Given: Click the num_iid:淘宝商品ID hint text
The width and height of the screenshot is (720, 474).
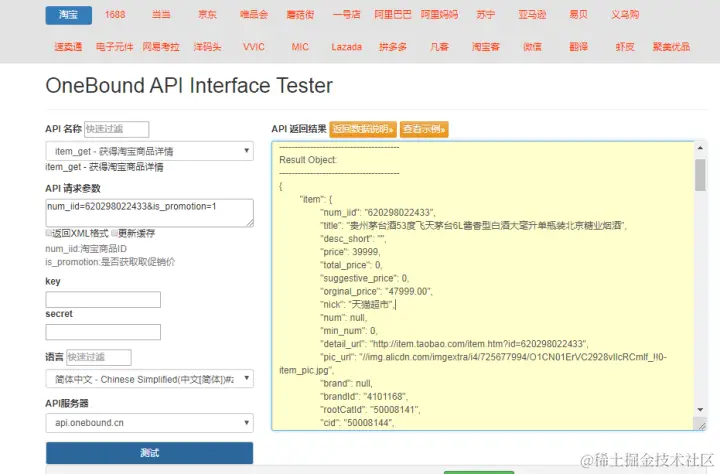Looking at the screenshot, I should 86,249.
